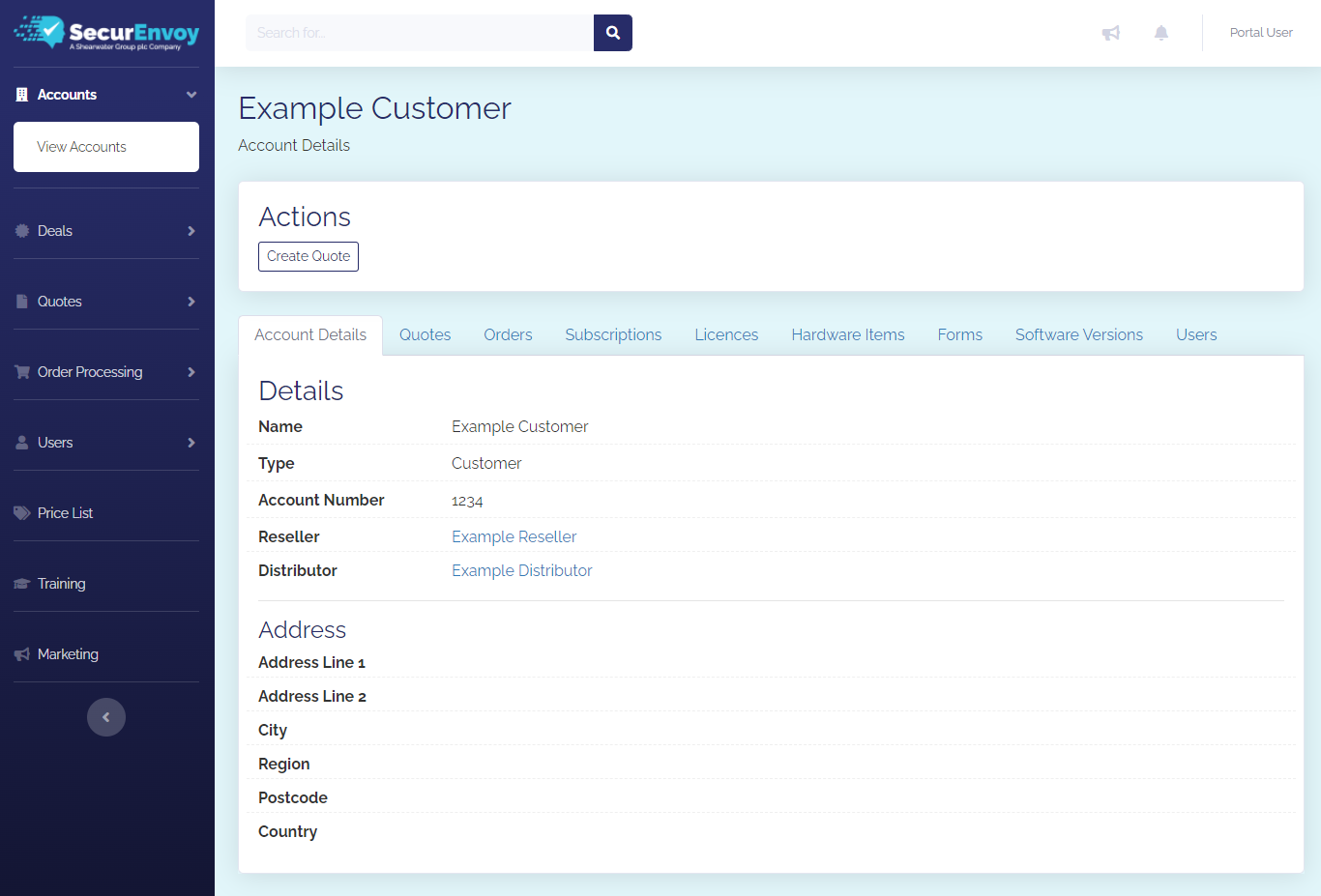1321x896 pixels.
Task: Switch to the Quotes tab
Action: (x=426, y=335)
